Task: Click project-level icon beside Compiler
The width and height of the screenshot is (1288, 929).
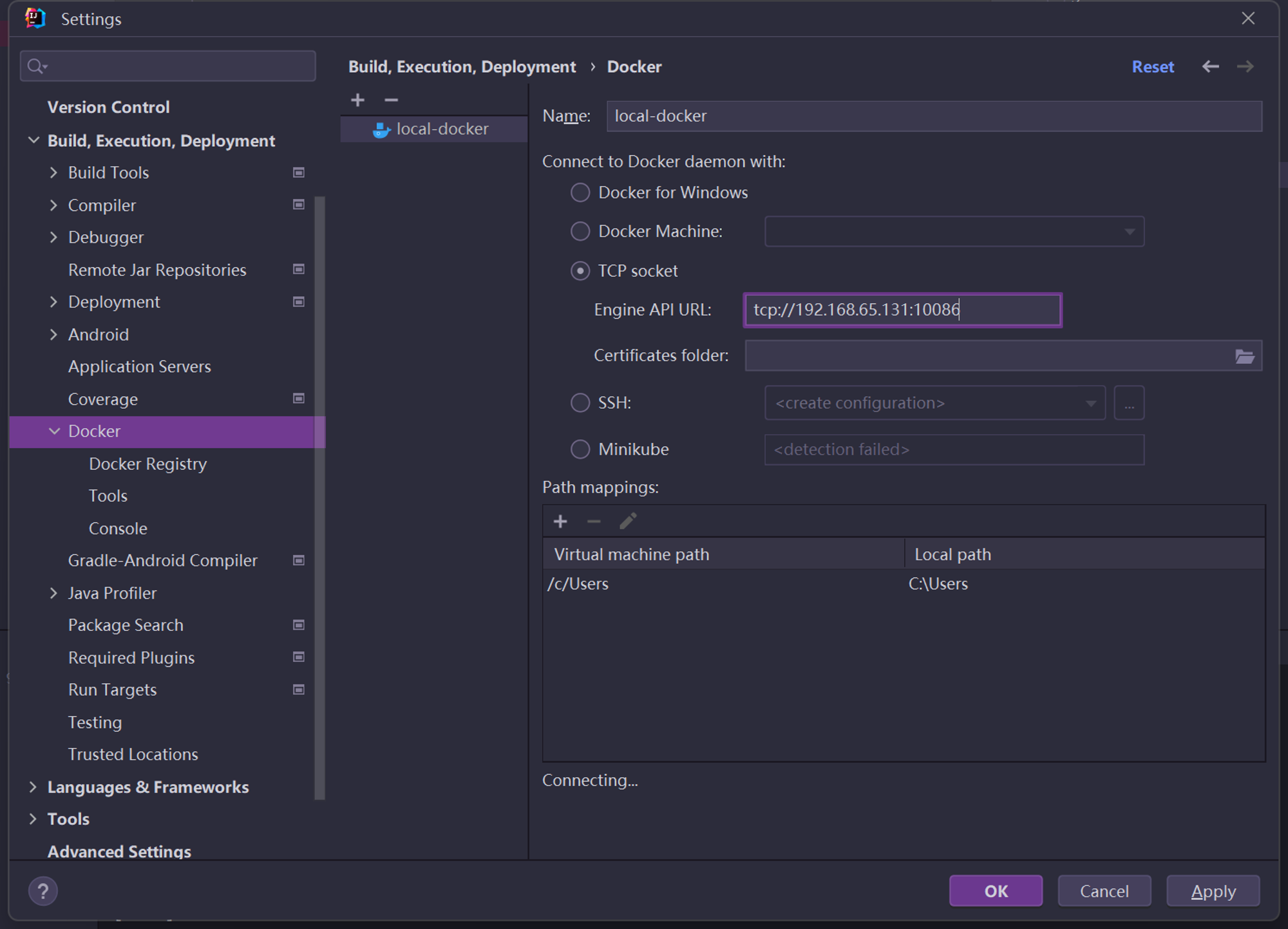Action: click(x=299, y=205)
